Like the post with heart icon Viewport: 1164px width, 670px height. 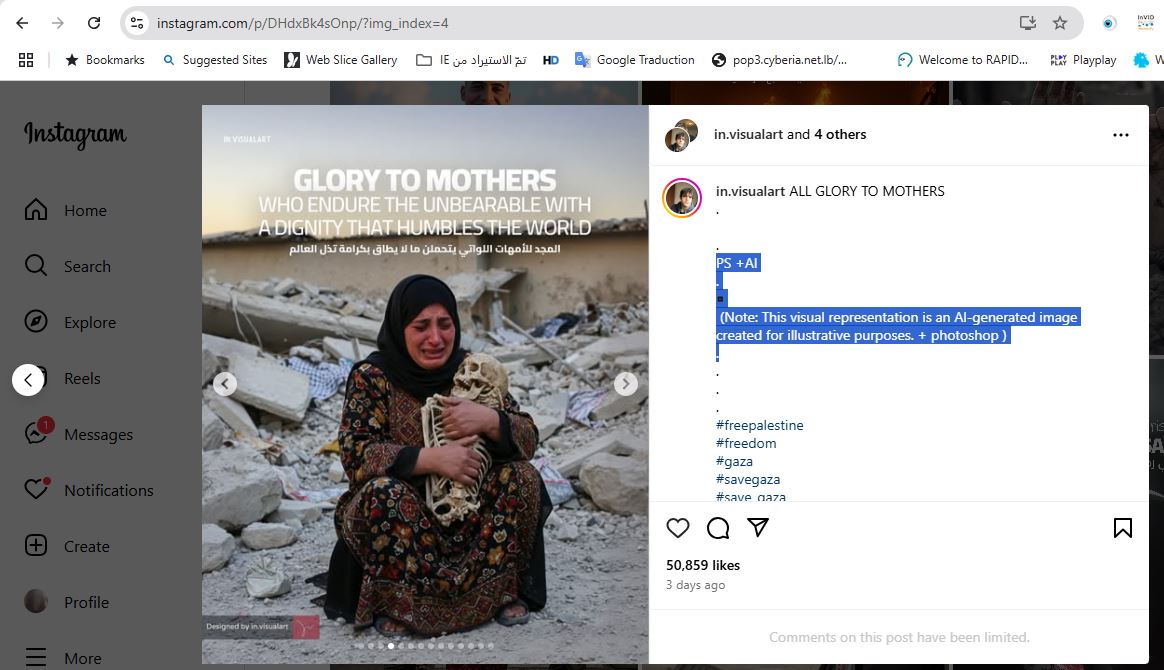click(678, 528)
